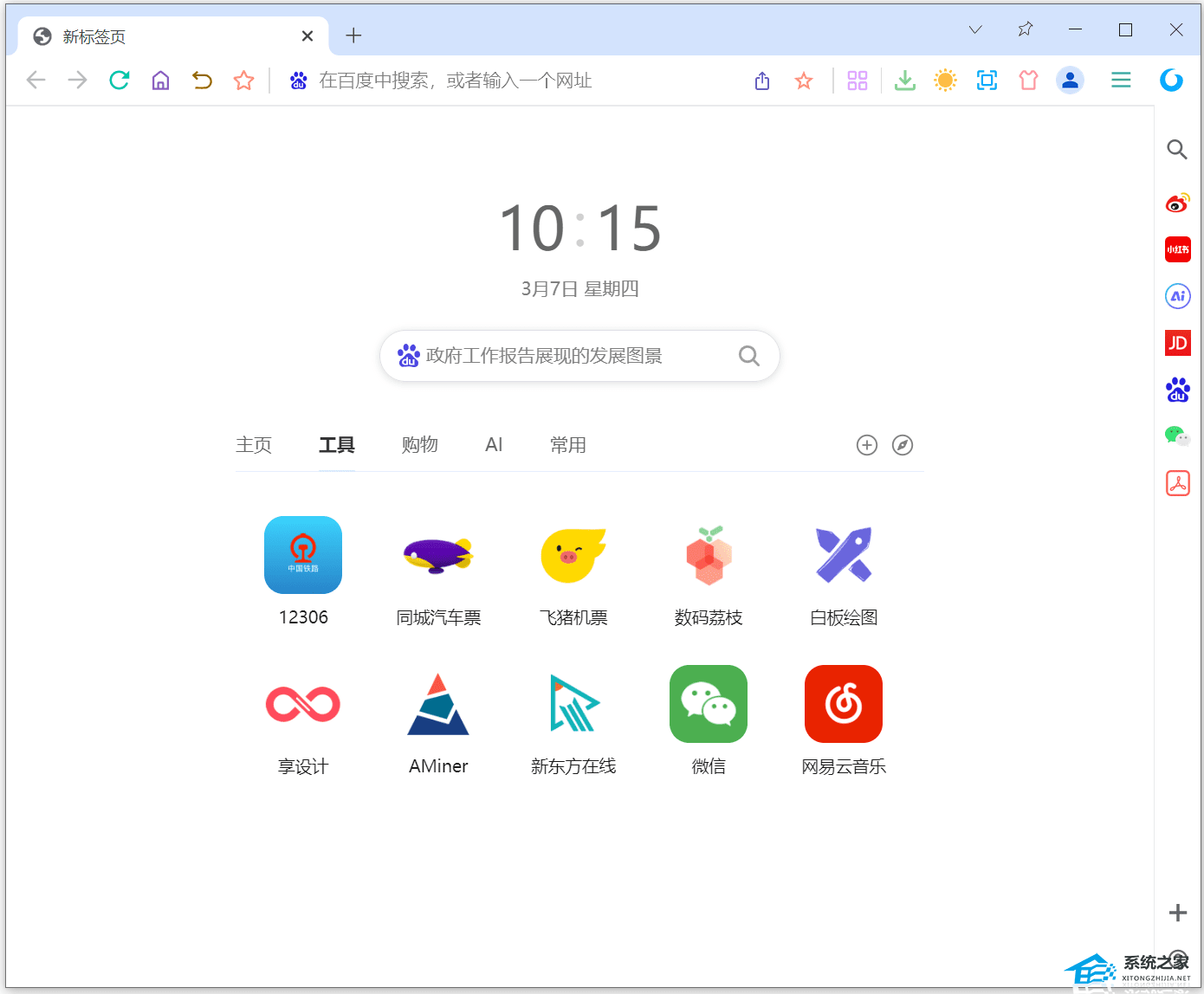Click the date 3月7日 星期四
1204x994 pixels.
579,288
